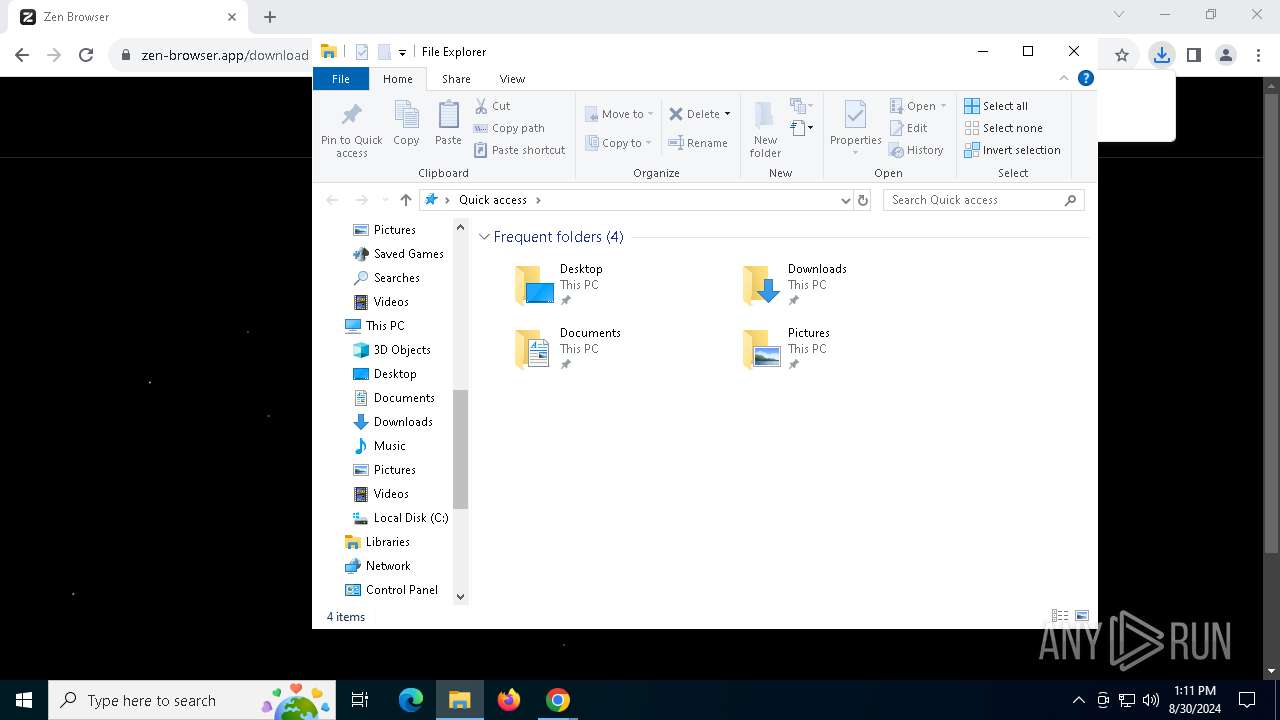
Task: Open the Open button dropdown arrow
Action: click(x=943, y=106)
